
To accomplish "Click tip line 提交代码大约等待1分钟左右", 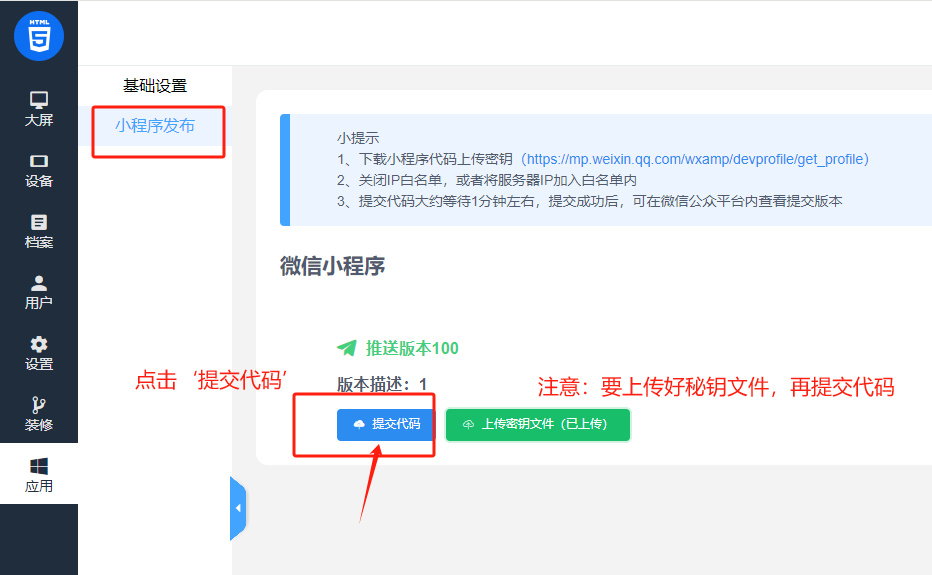I will [590, 201].
